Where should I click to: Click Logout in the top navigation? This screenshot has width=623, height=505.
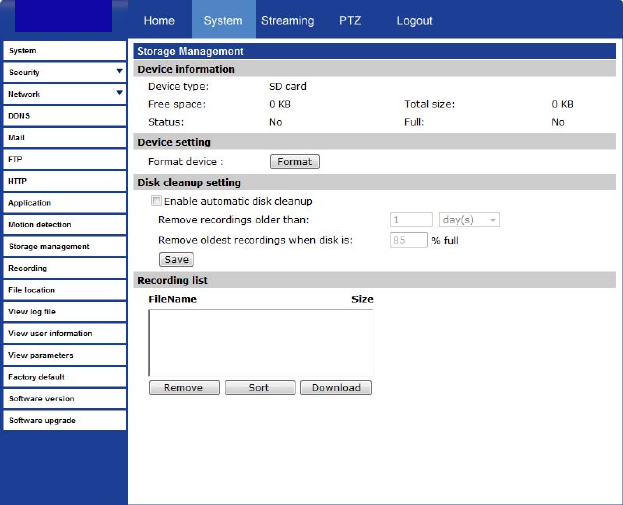click(x=414, y=21)
